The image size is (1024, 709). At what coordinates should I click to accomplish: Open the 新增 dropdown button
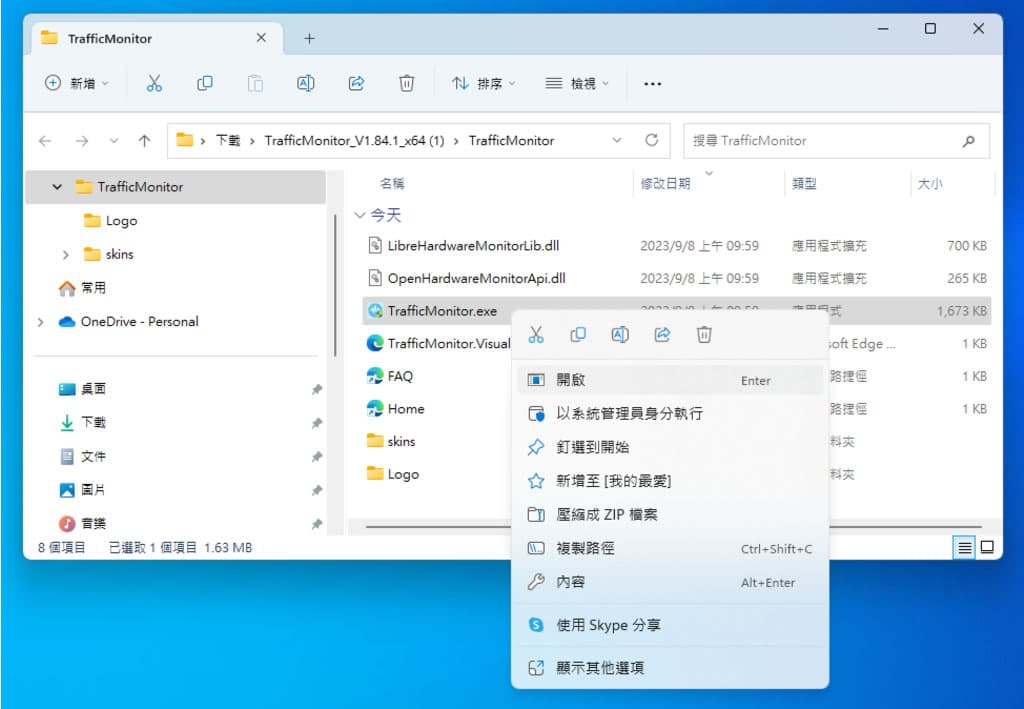[76, 84]
